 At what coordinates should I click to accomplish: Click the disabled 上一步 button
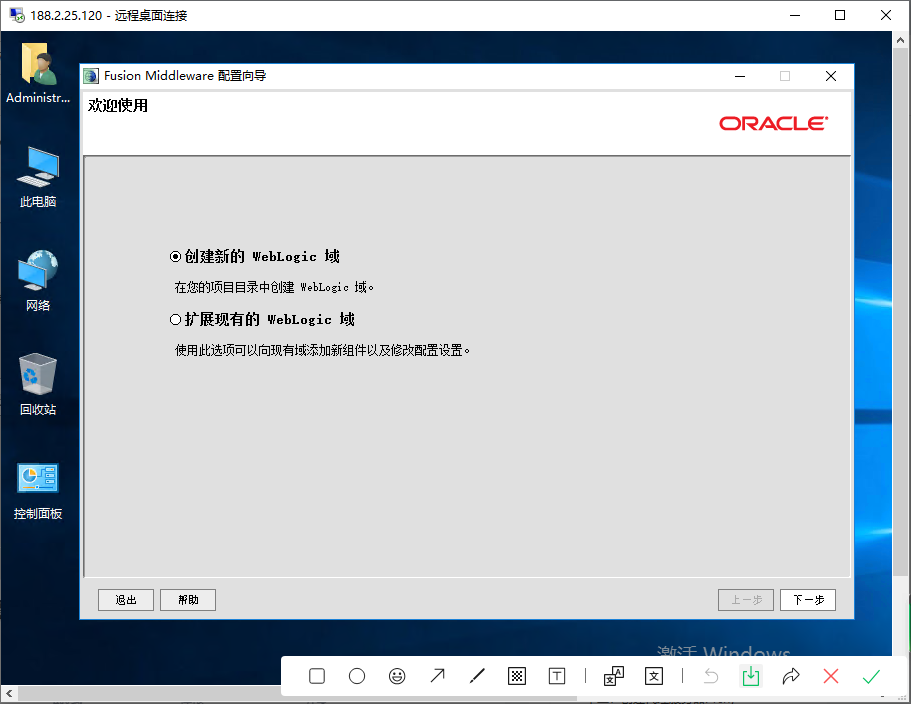tap(746, 600)
